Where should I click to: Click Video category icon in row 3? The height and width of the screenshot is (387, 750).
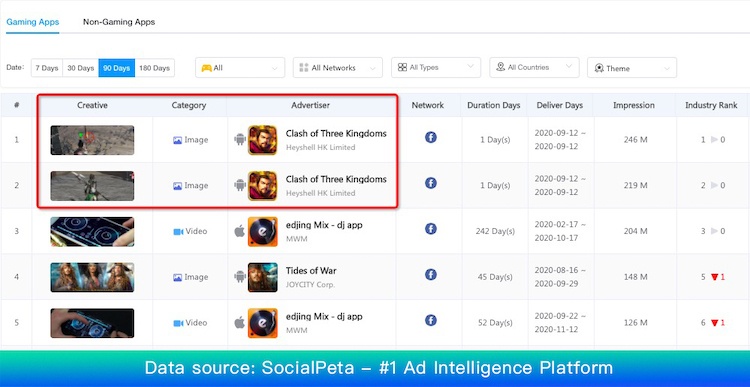tap(178, 232)
